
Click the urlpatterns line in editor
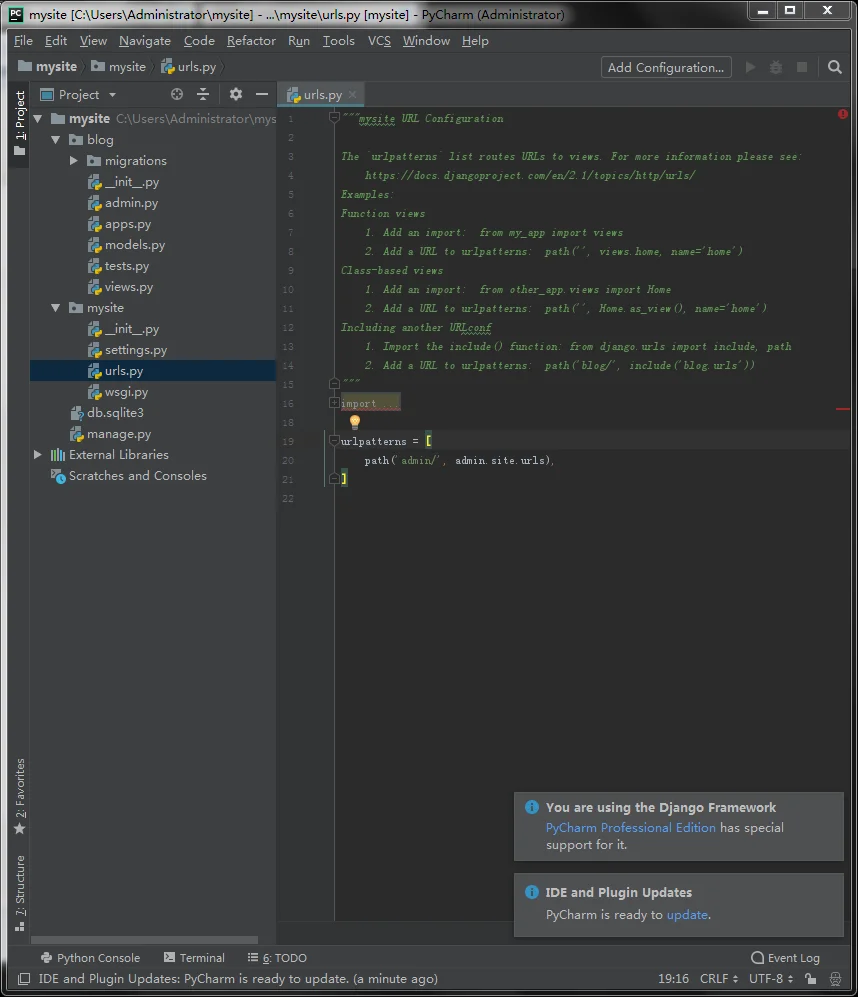click(x=386, y=441)
